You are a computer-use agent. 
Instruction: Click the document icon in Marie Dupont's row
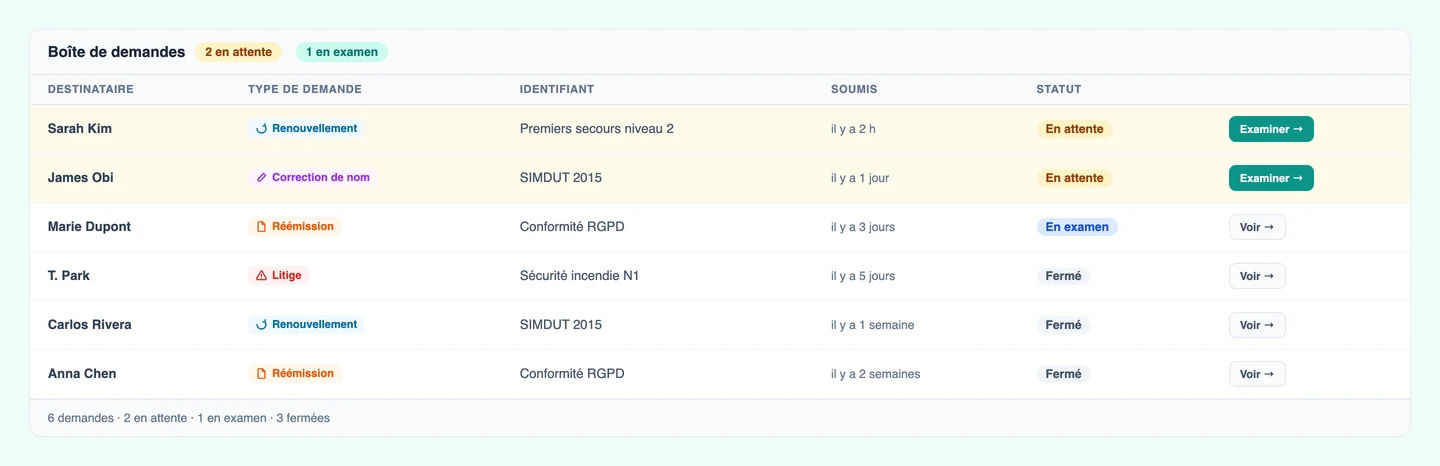click(262, 227)
